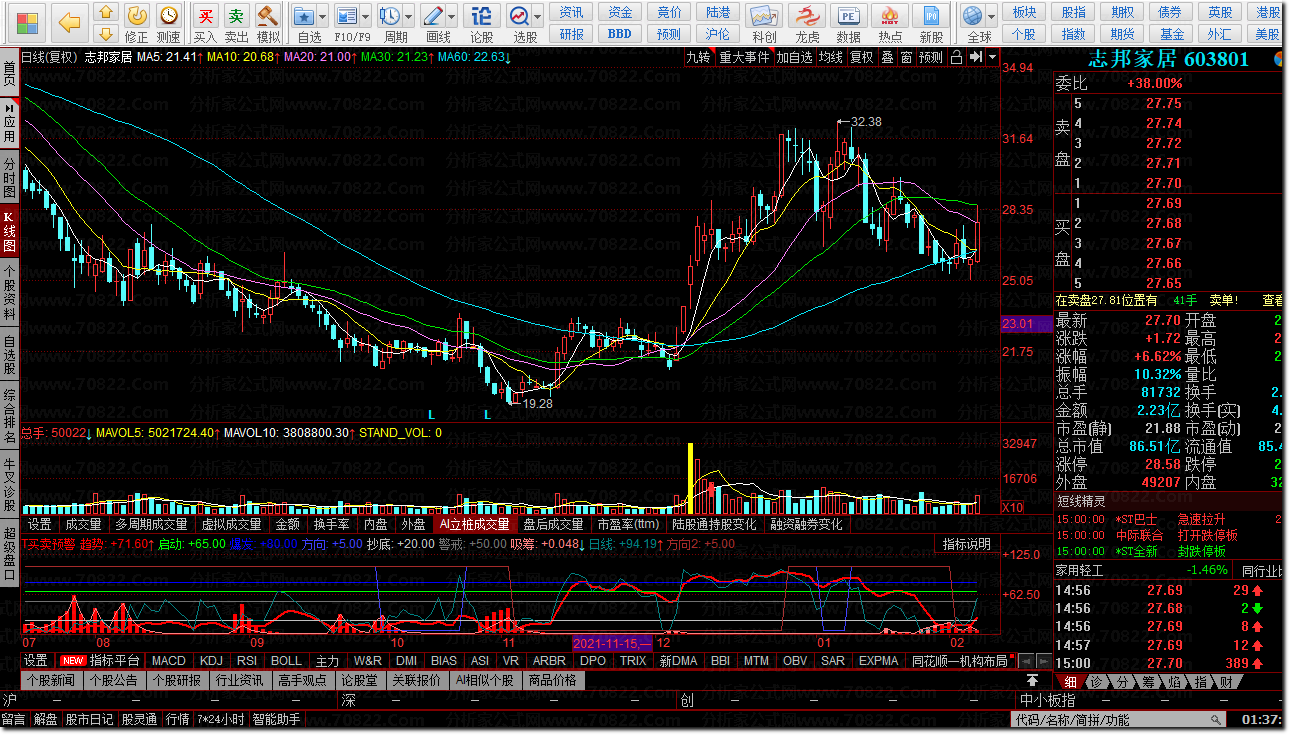Click the 2021-11-15 date marker

point(611,643)
